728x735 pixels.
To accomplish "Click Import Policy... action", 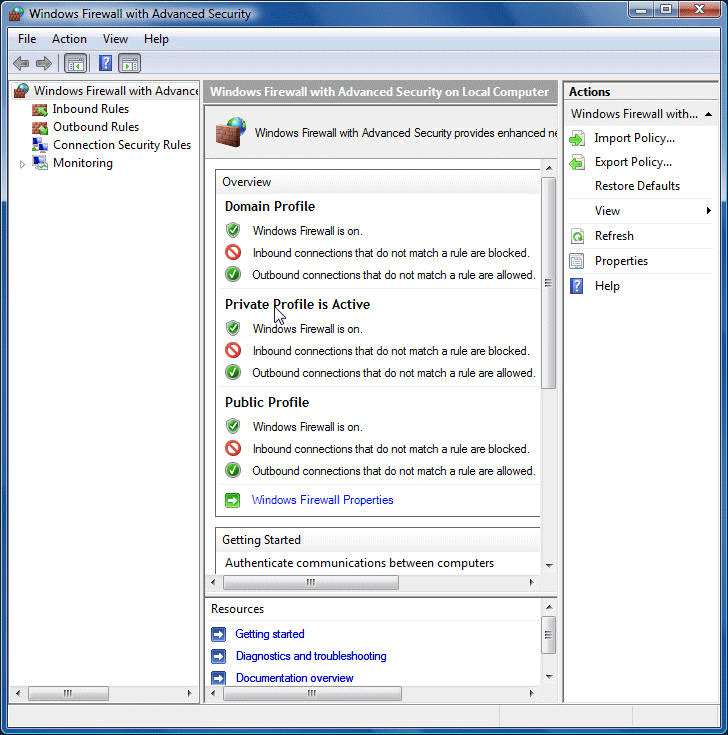I will pyautogui.click(x=635, y=138).
